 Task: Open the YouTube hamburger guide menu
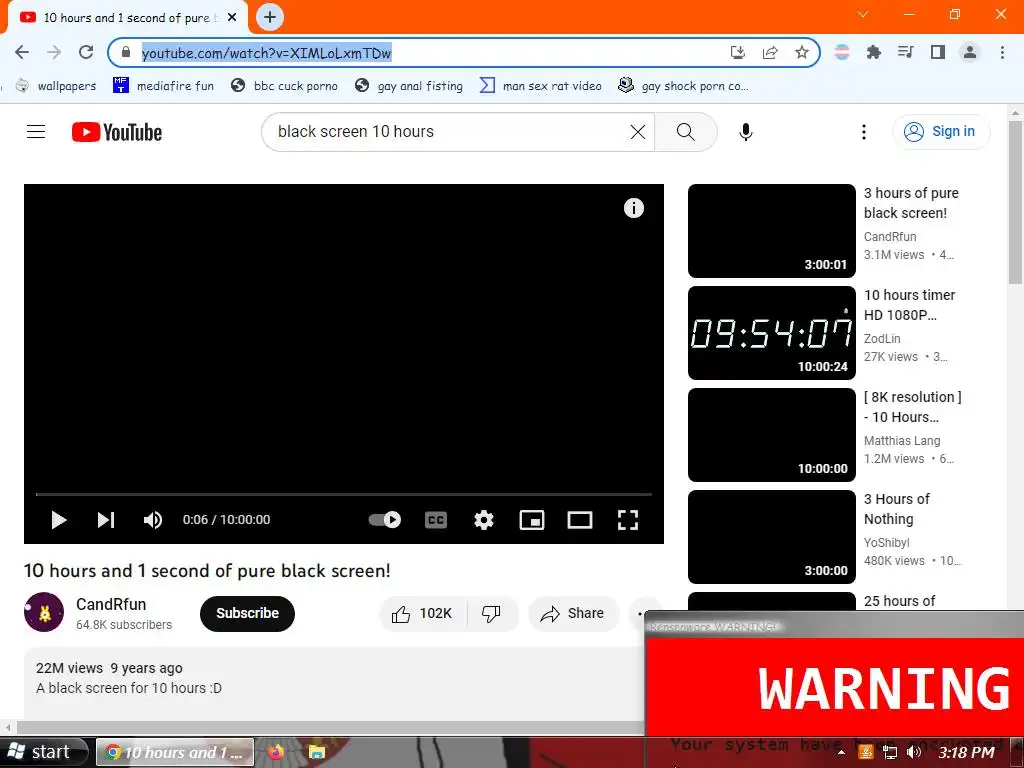(x=36, y=132)
